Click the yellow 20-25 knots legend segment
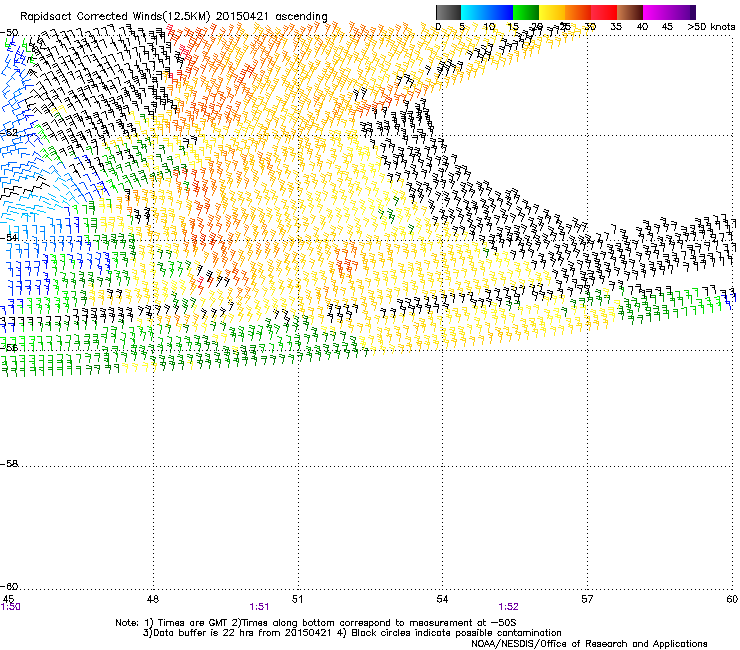Screen dimensions: 740x650 tap(552, 12)
